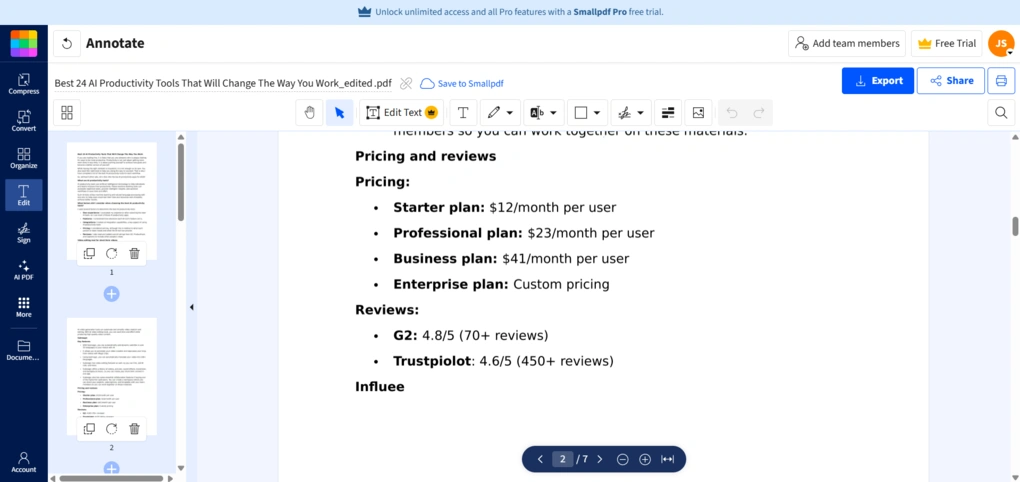Click the Share button
This screenshot has height=482, width=1020.
click(x=950, y=81)
